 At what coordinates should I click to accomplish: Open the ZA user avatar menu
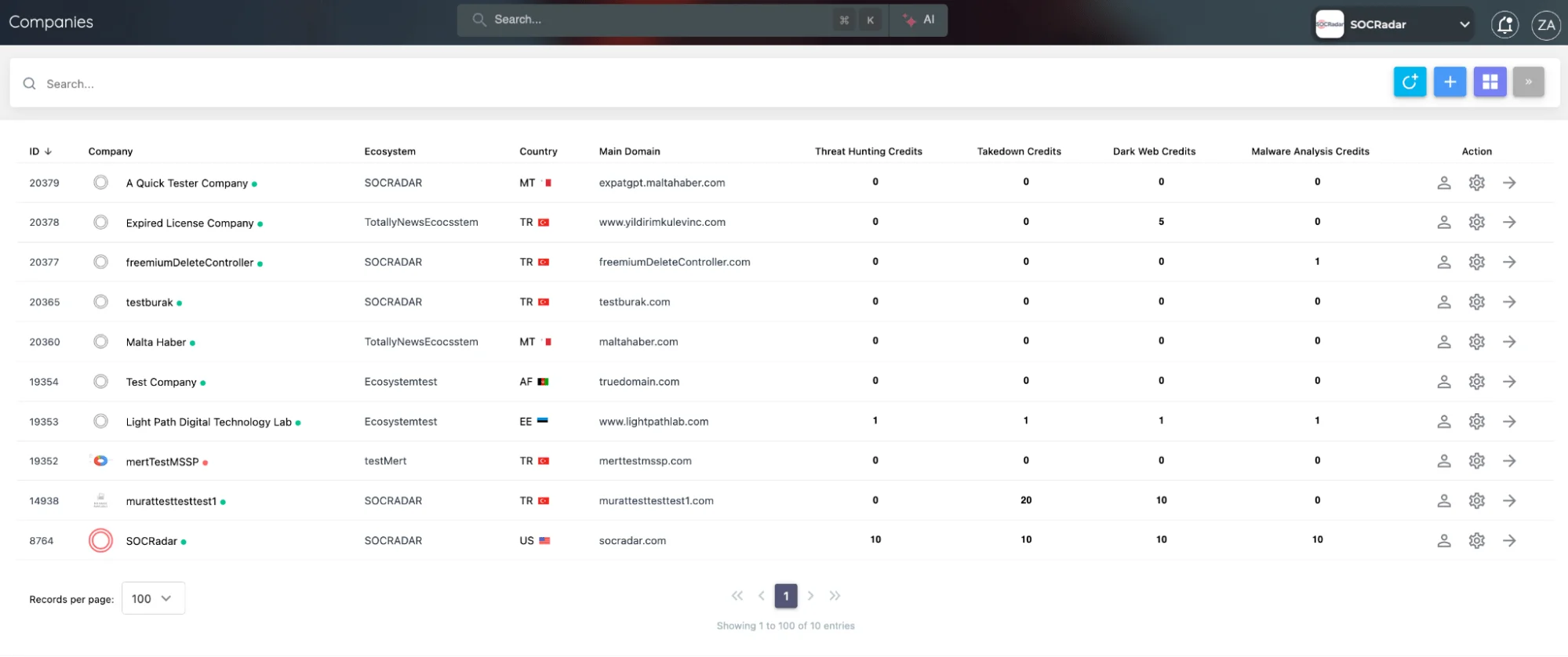pyautogui.click(x=1545, y=24)
